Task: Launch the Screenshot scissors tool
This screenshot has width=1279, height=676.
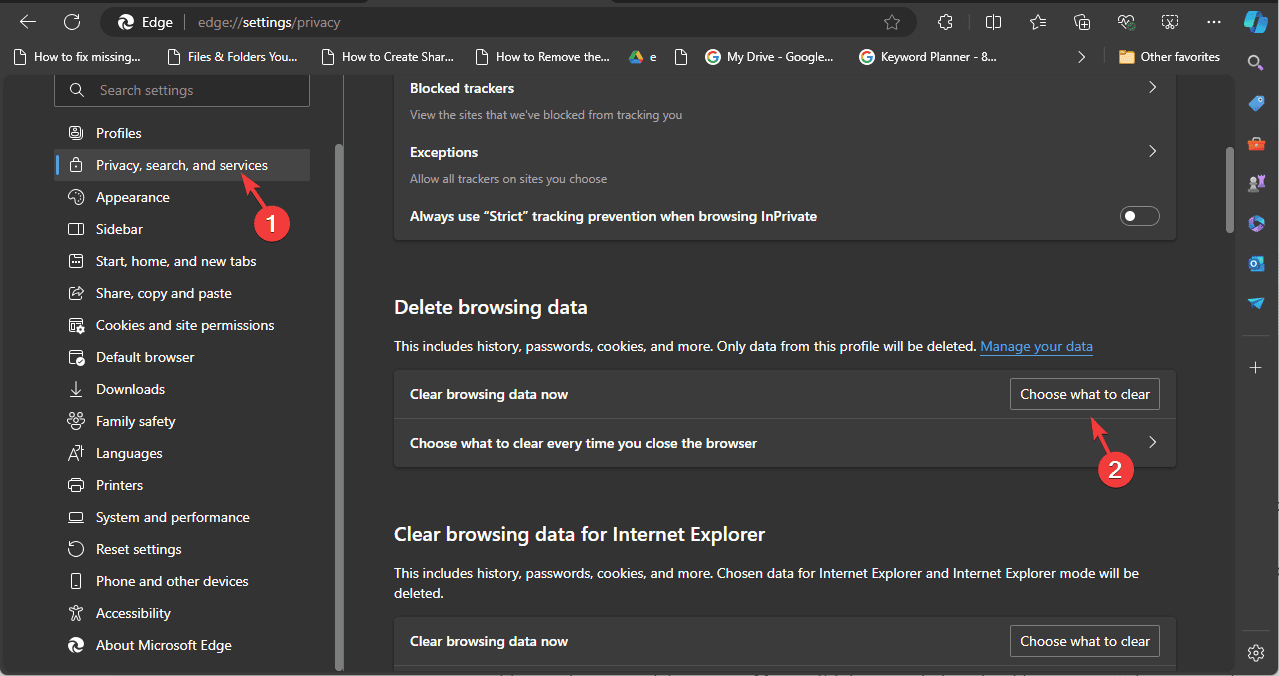Action: point(1170,22)
